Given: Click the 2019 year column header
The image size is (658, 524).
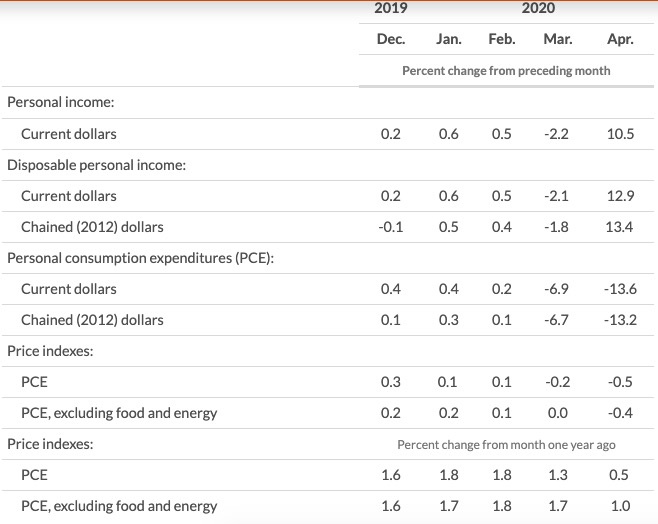Looking at the screenshot, I should [391, 8].
